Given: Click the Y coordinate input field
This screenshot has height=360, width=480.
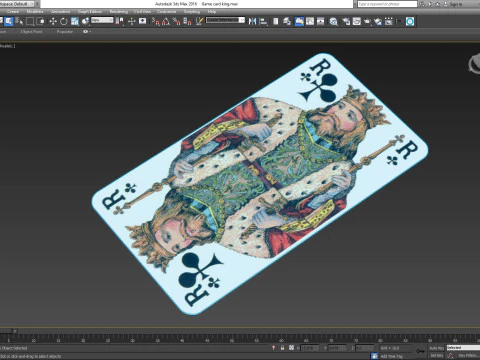Looking at the screenshot, I should pos(337,348).
